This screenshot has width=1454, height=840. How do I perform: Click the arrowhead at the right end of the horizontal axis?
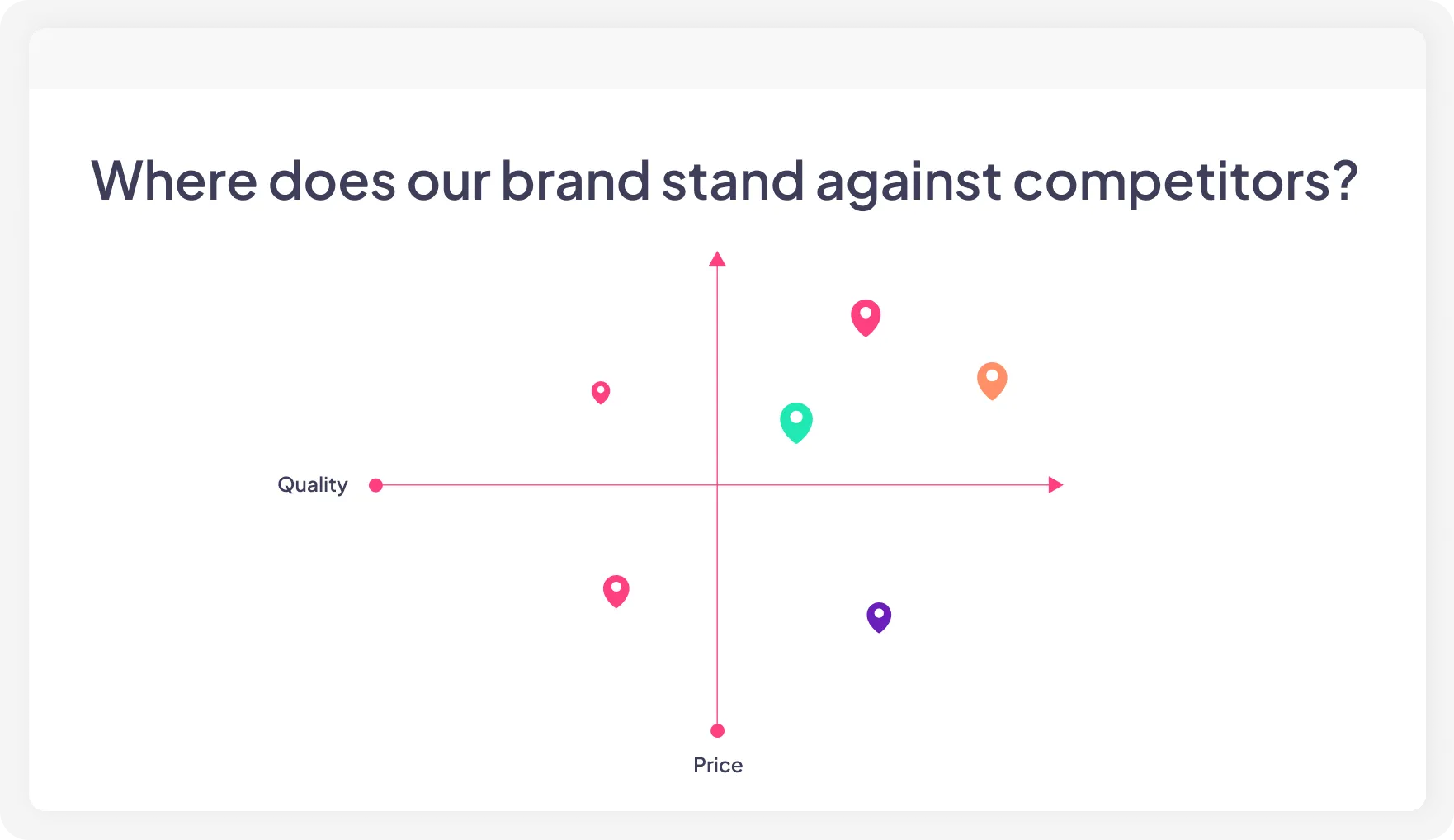pyautogui.click(x=1055, y=485)
